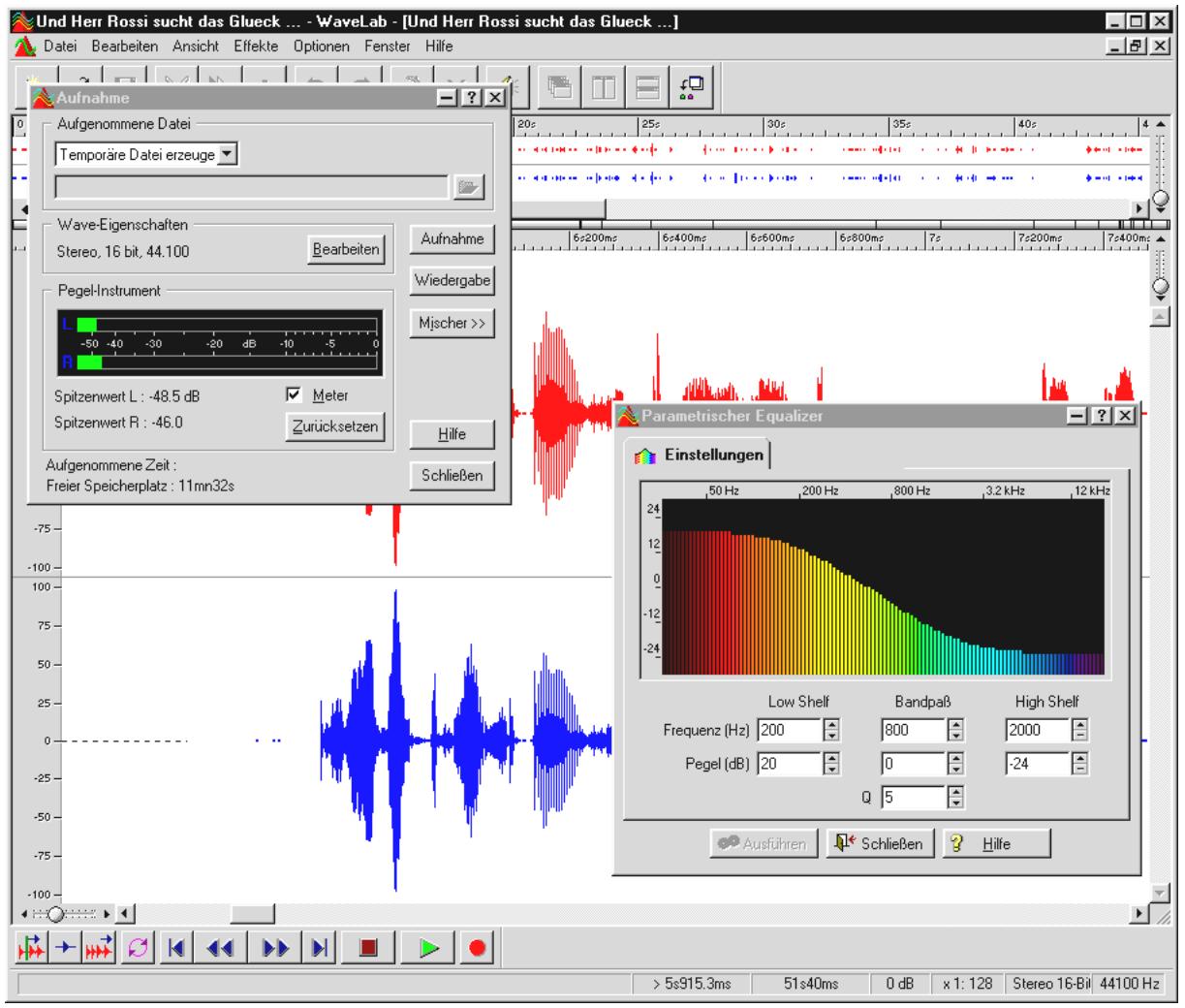The image size is (1185, 1008).
Task: Click the x1: 128 zoom status entry
Action: pos(968,984)
